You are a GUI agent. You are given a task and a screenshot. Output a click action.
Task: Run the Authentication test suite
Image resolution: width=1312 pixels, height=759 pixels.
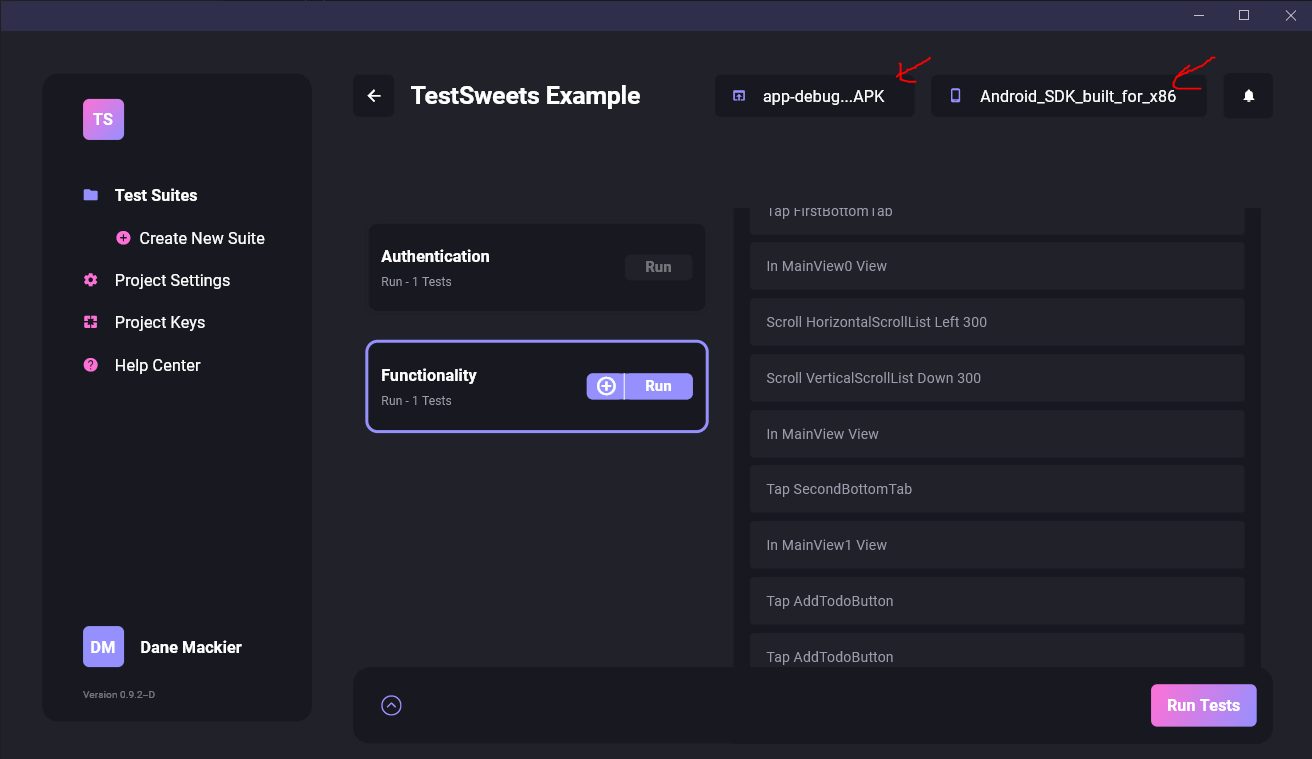(658, 267)
